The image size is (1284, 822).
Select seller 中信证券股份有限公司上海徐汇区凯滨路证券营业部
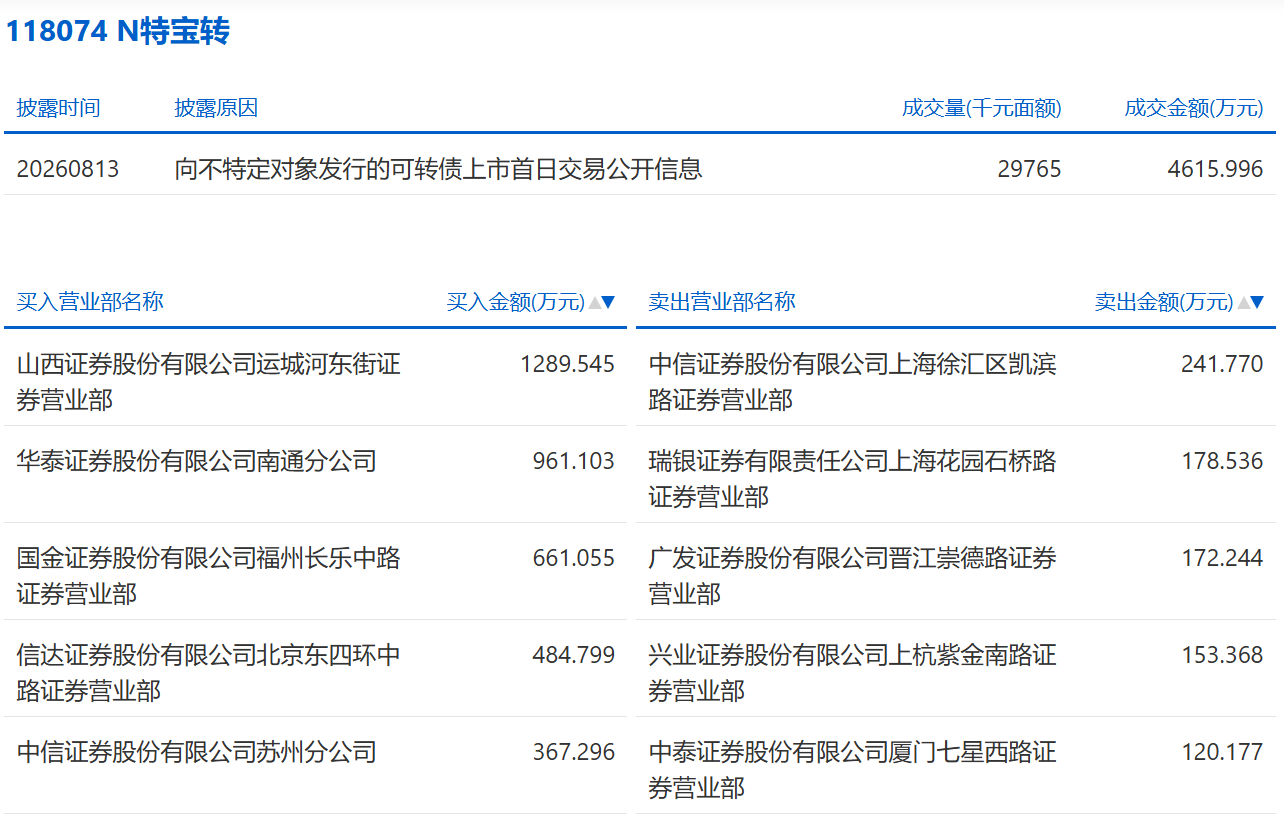(852, 382)
